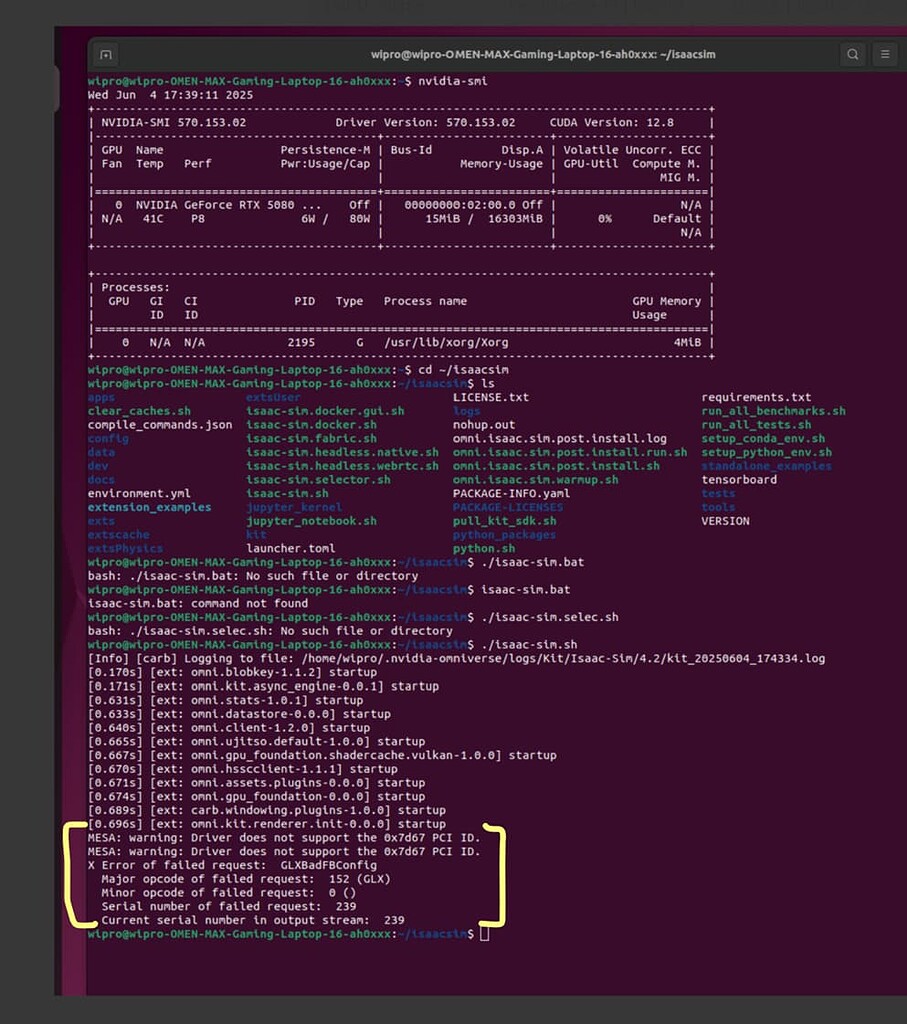Click the python.sh entry in the listing

(x=482, y=548)
